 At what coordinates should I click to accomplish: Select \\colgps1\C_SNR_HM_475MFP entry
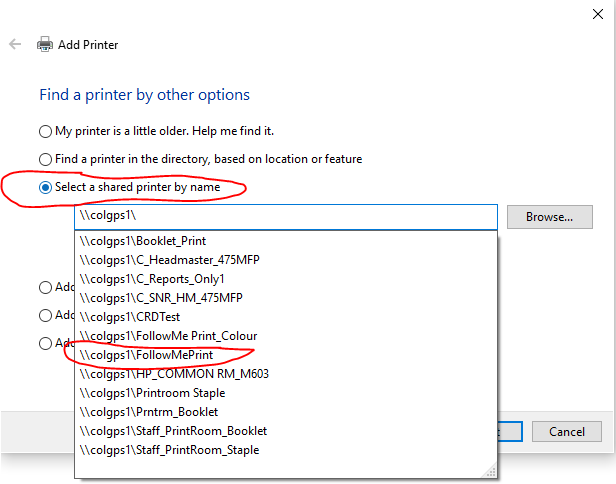tap(161, 298)
